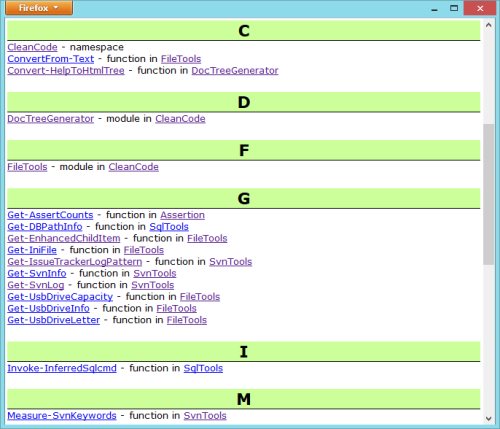
Task: Click the scrollbar up arrow
Action: 489,25
